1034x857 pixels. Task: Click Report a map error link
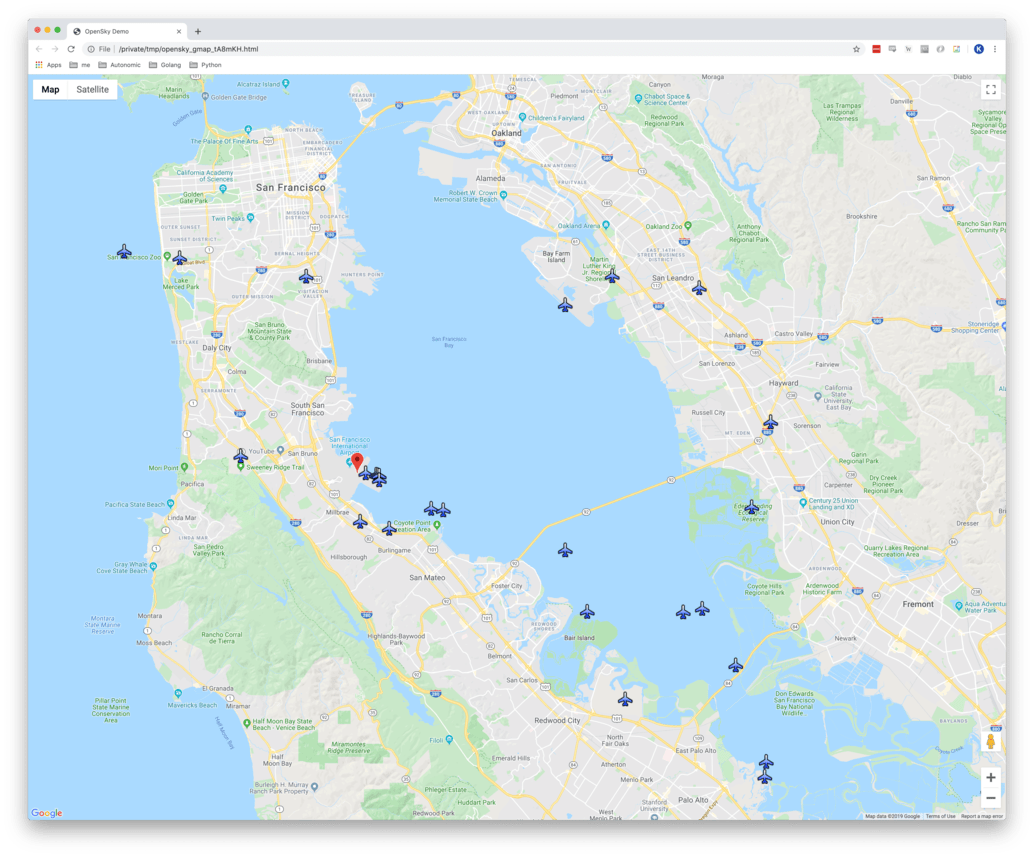pos(982,816)
